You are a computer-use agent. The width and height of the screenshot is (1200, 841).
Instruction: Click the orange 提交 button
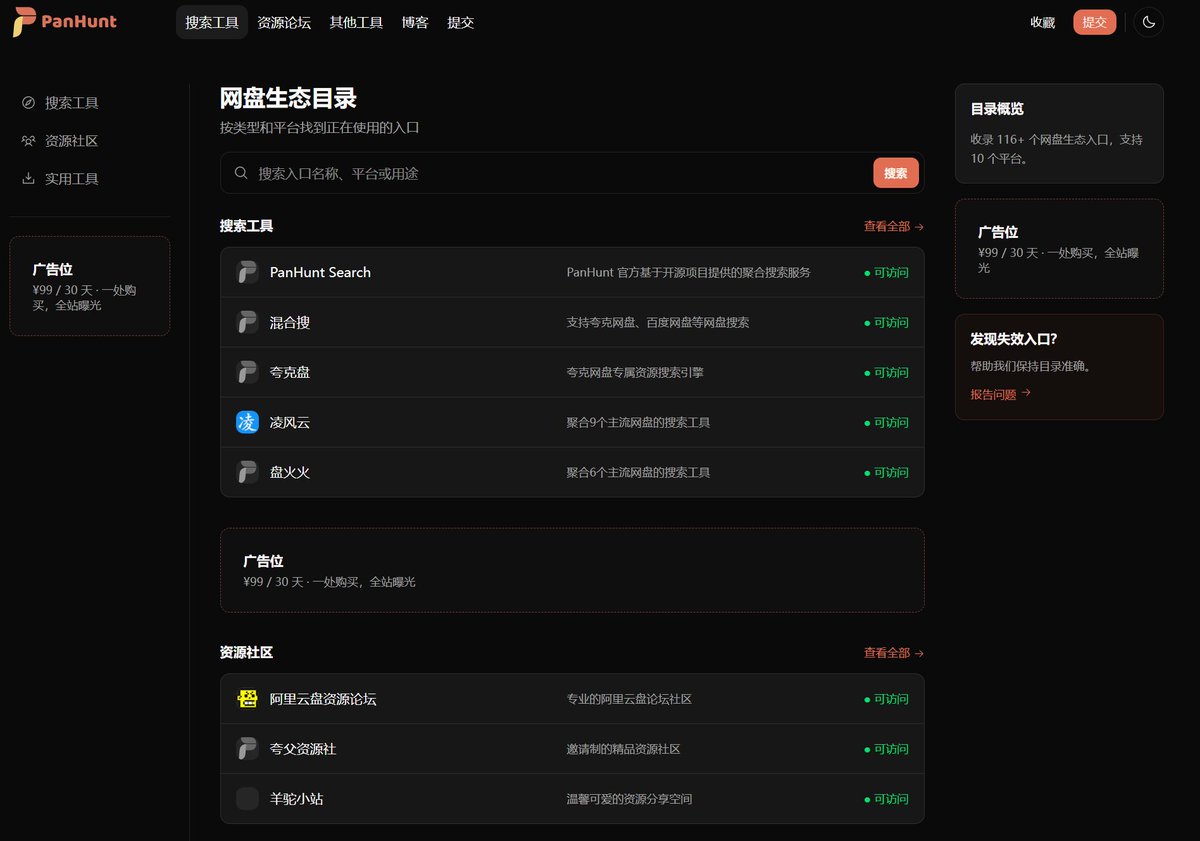pyautogui.click(x=1095, y=22)
